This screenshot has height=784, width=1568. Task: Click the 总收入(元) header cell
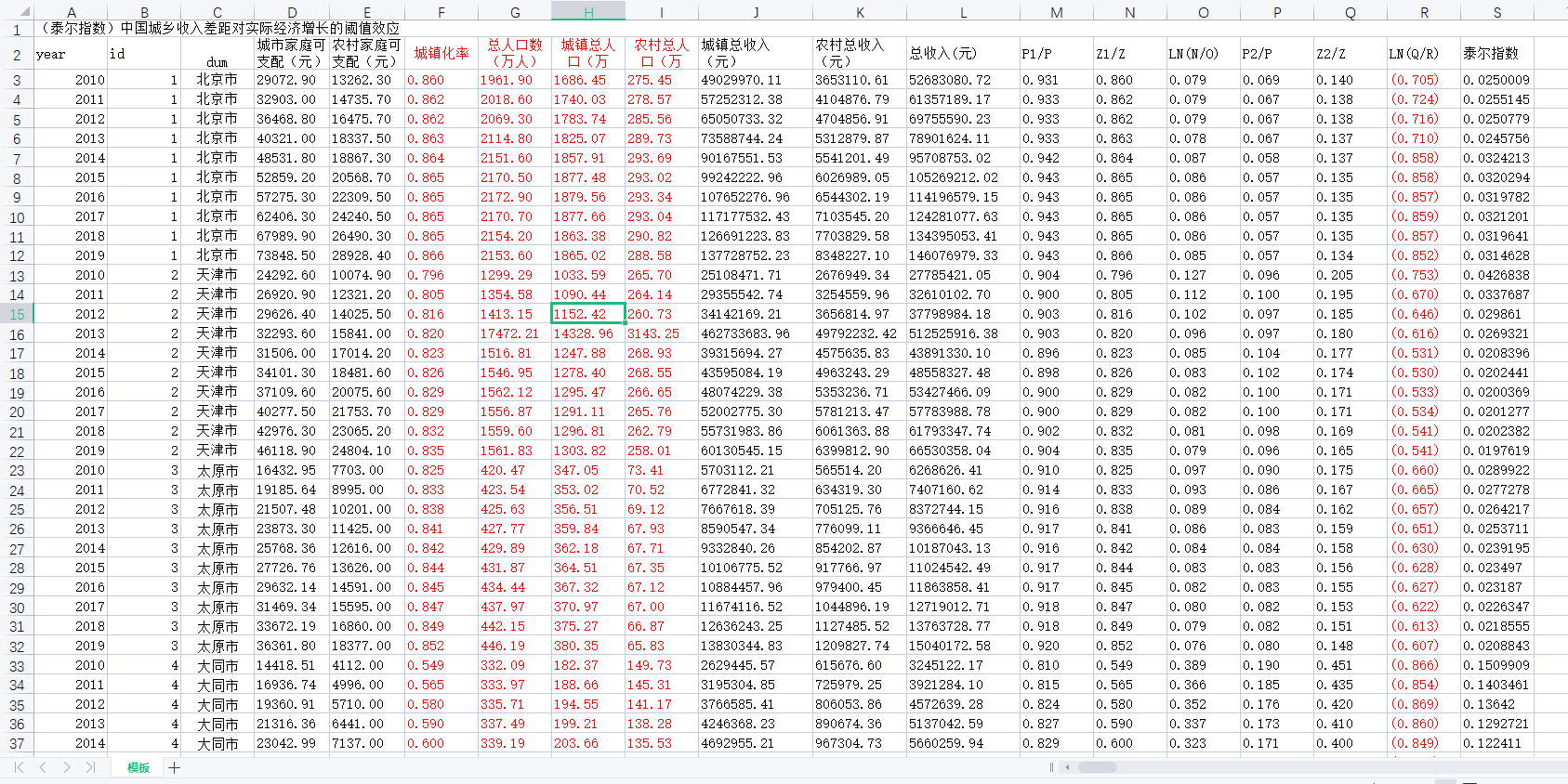tap(963, 54)
